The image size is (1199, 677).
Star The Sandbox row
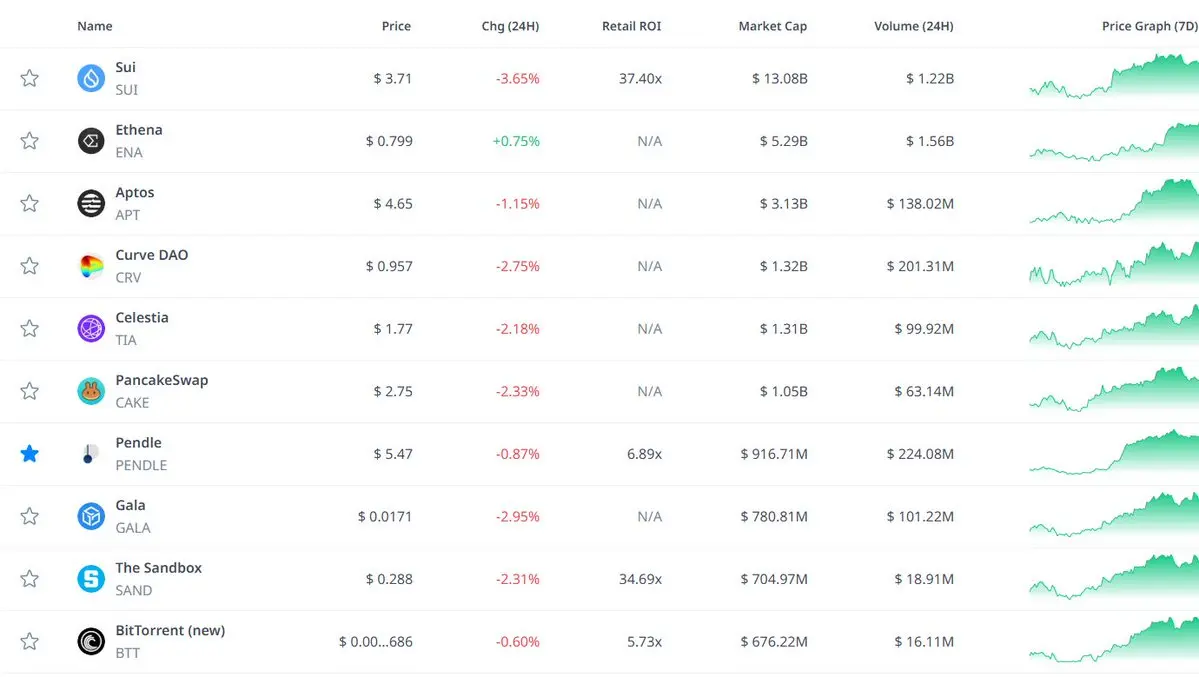(x=29, y=579)
